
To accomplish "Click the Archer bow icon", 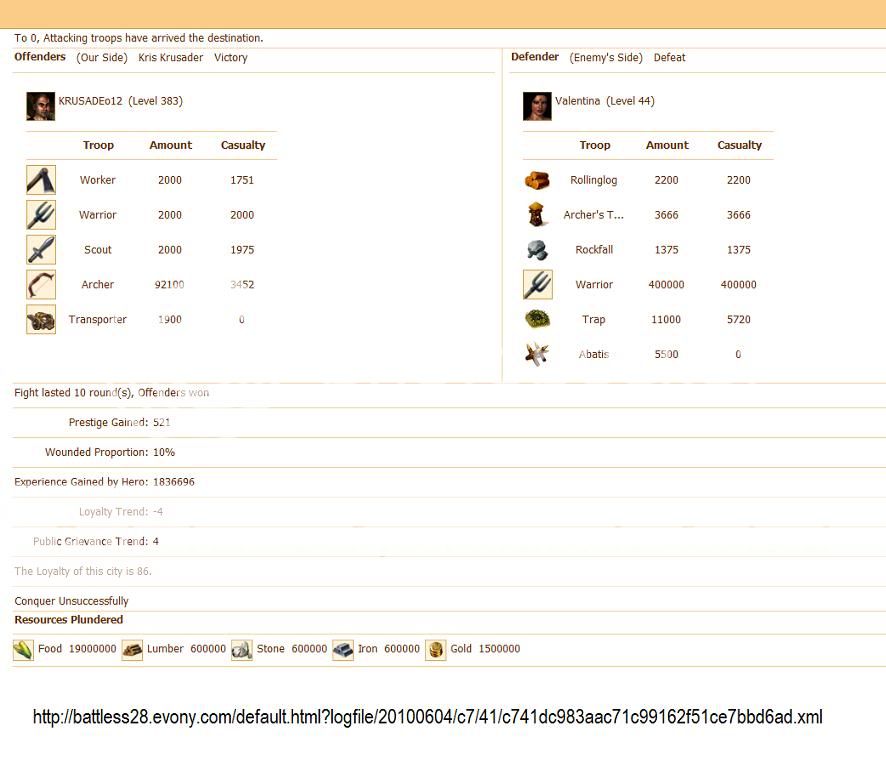I will pyautogui.click(x=41, y=285).
